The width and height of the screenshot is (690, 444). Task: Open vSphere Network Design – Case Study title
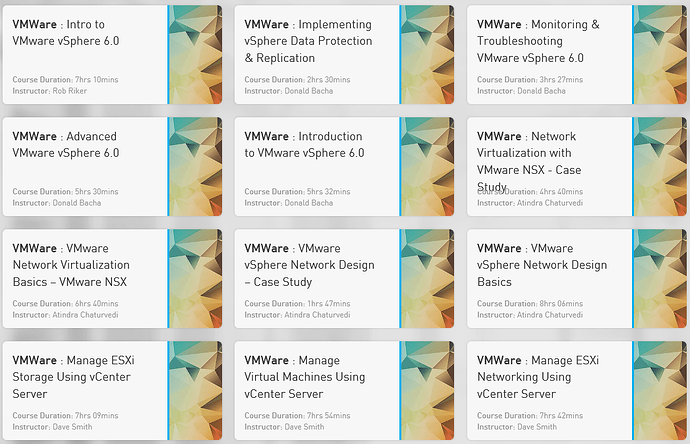coord(310,265)
